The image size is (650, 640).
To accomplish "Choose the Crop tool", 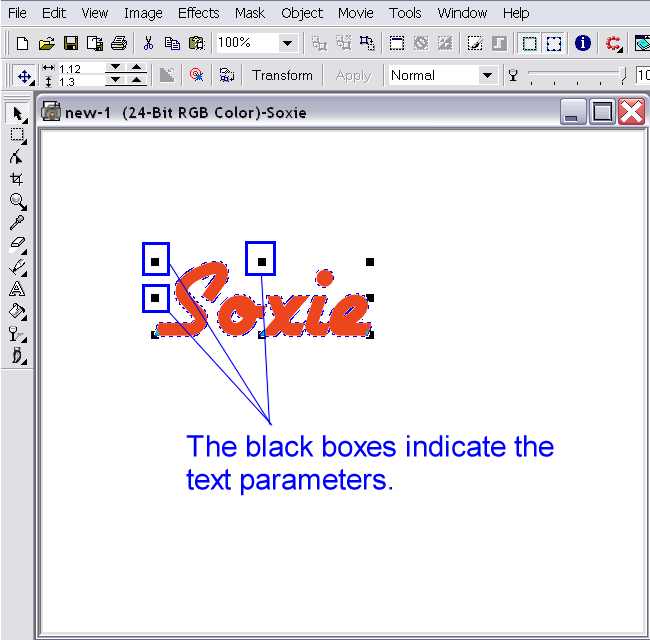I will tap(17, 179).
